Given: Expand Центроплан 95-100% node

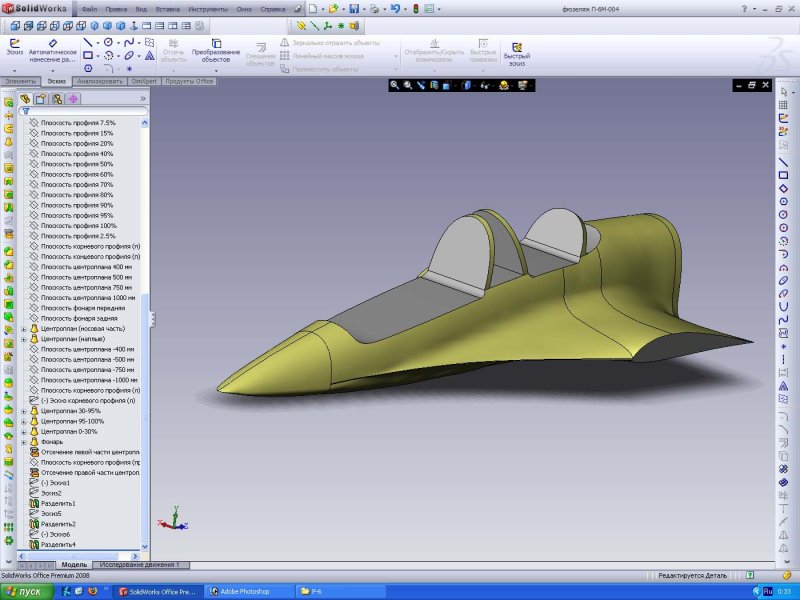Looking at the screenshot, I should point(23,421).
